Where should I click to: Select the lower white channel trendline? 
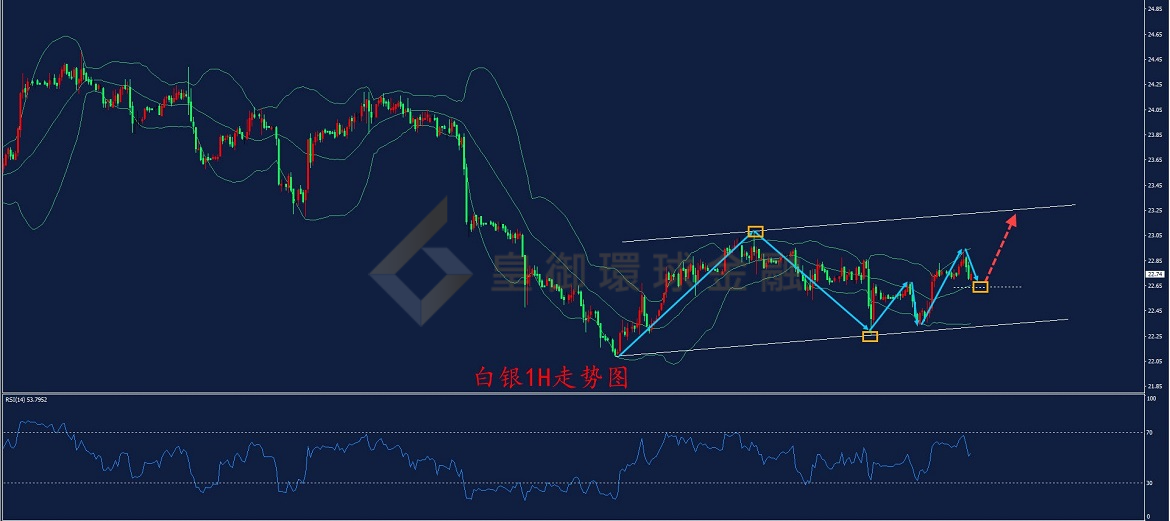[x=842, y=337]
